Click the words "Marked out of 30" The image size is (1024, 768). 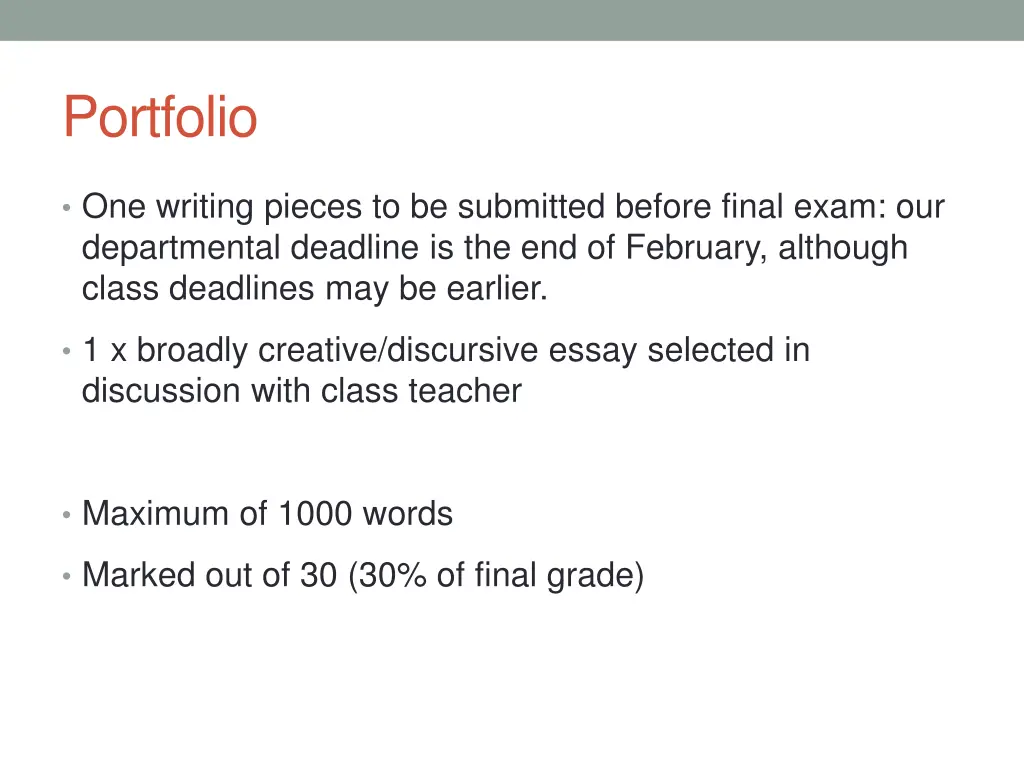coord(209,575)
